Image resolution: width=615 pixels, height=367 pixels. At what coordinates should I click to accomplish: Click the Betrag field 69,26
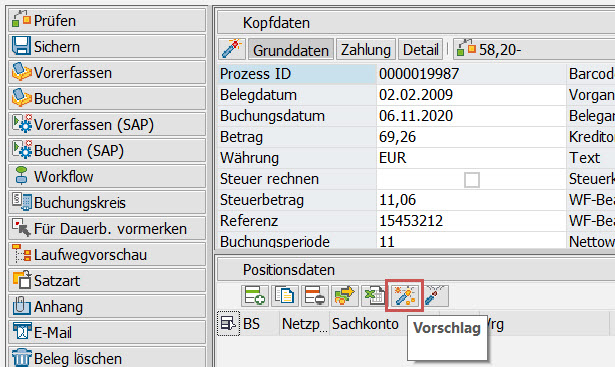tap(471, 137)
